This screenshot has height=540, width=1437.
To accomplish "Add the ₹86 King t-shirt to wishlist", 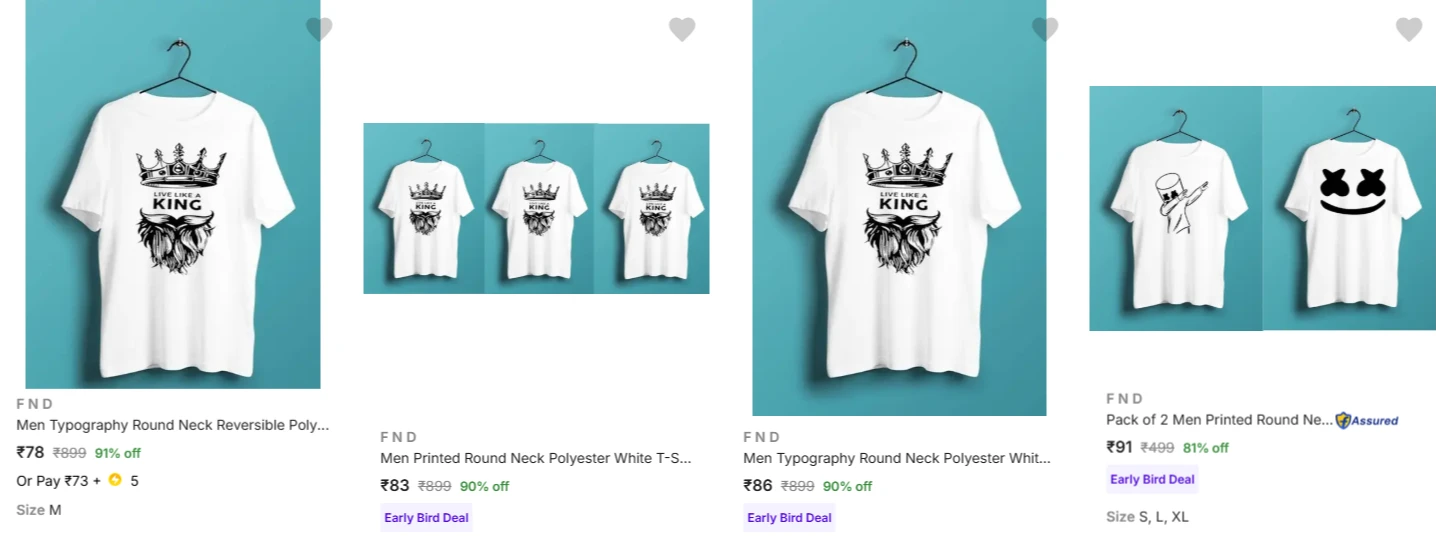I will (1045, 29).
